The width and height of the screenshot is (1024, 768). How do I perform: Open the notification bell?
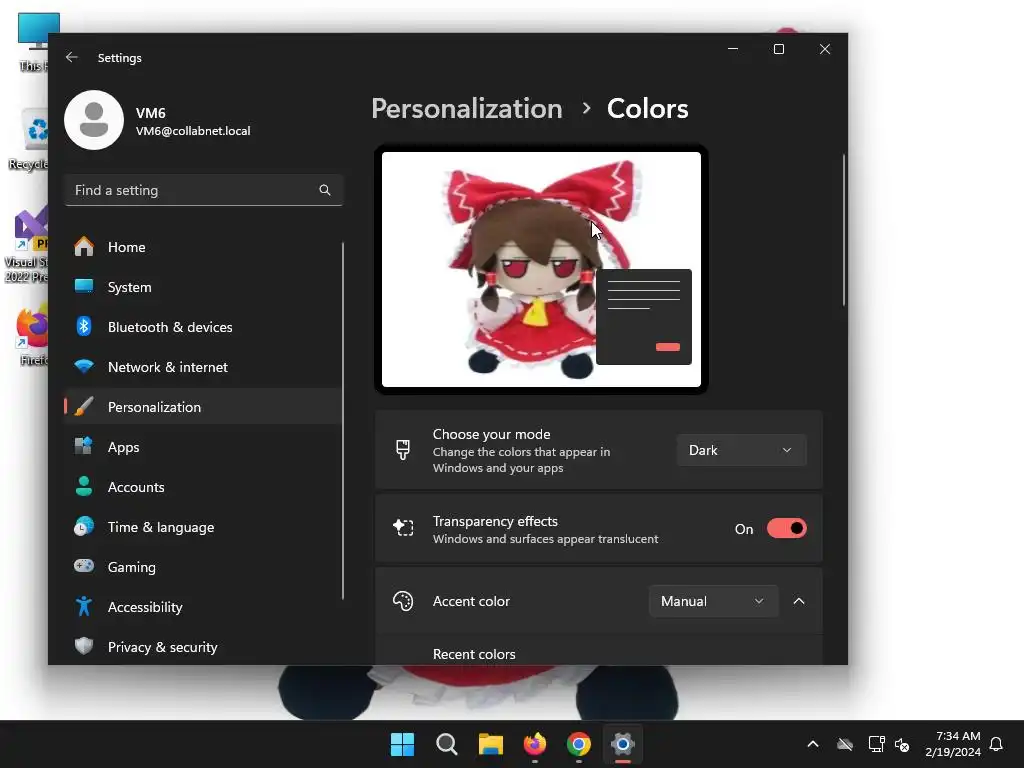996,744
